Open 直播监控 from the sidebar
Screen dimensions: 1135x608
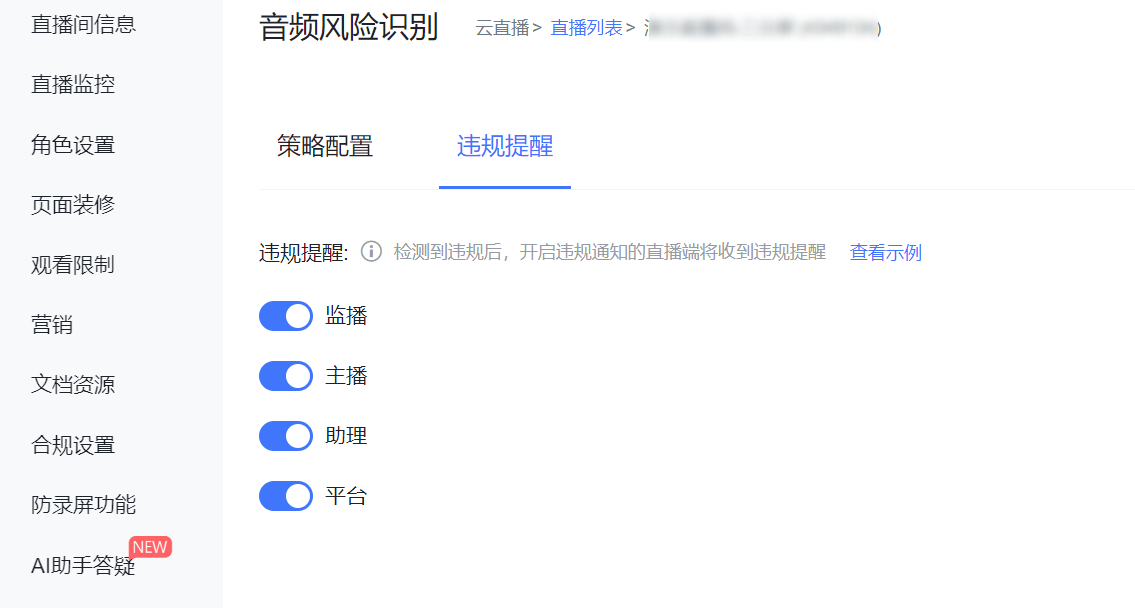click(73, 85)
